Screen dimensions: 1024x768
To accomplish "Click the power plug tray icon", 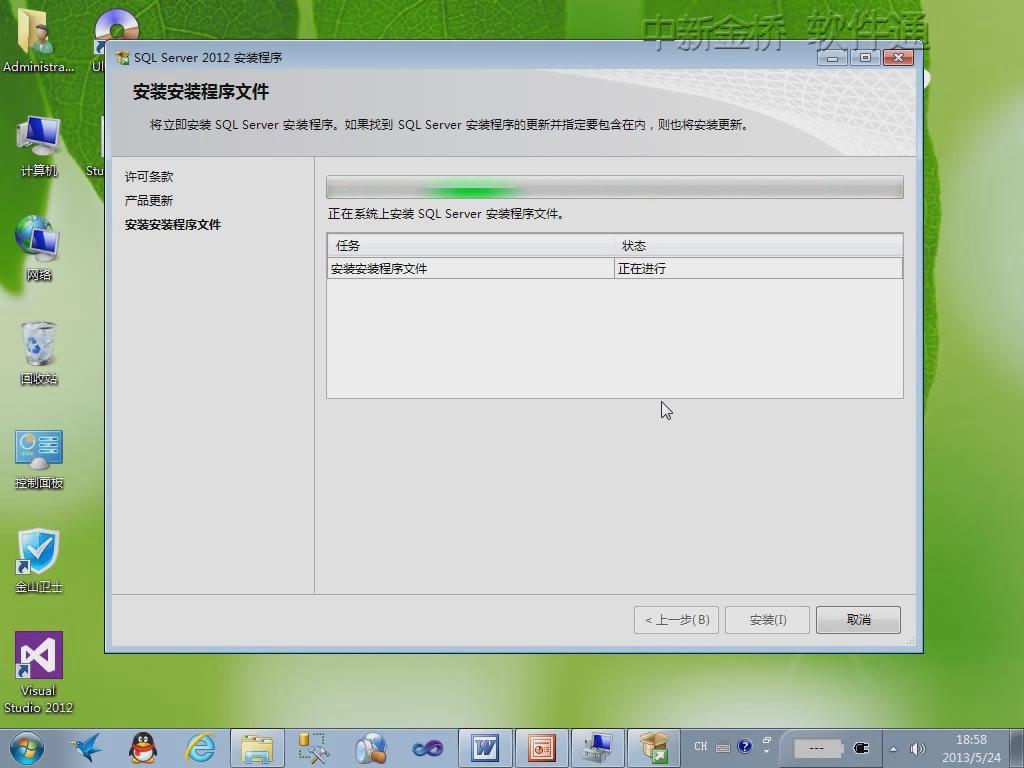I will [861, 748].
